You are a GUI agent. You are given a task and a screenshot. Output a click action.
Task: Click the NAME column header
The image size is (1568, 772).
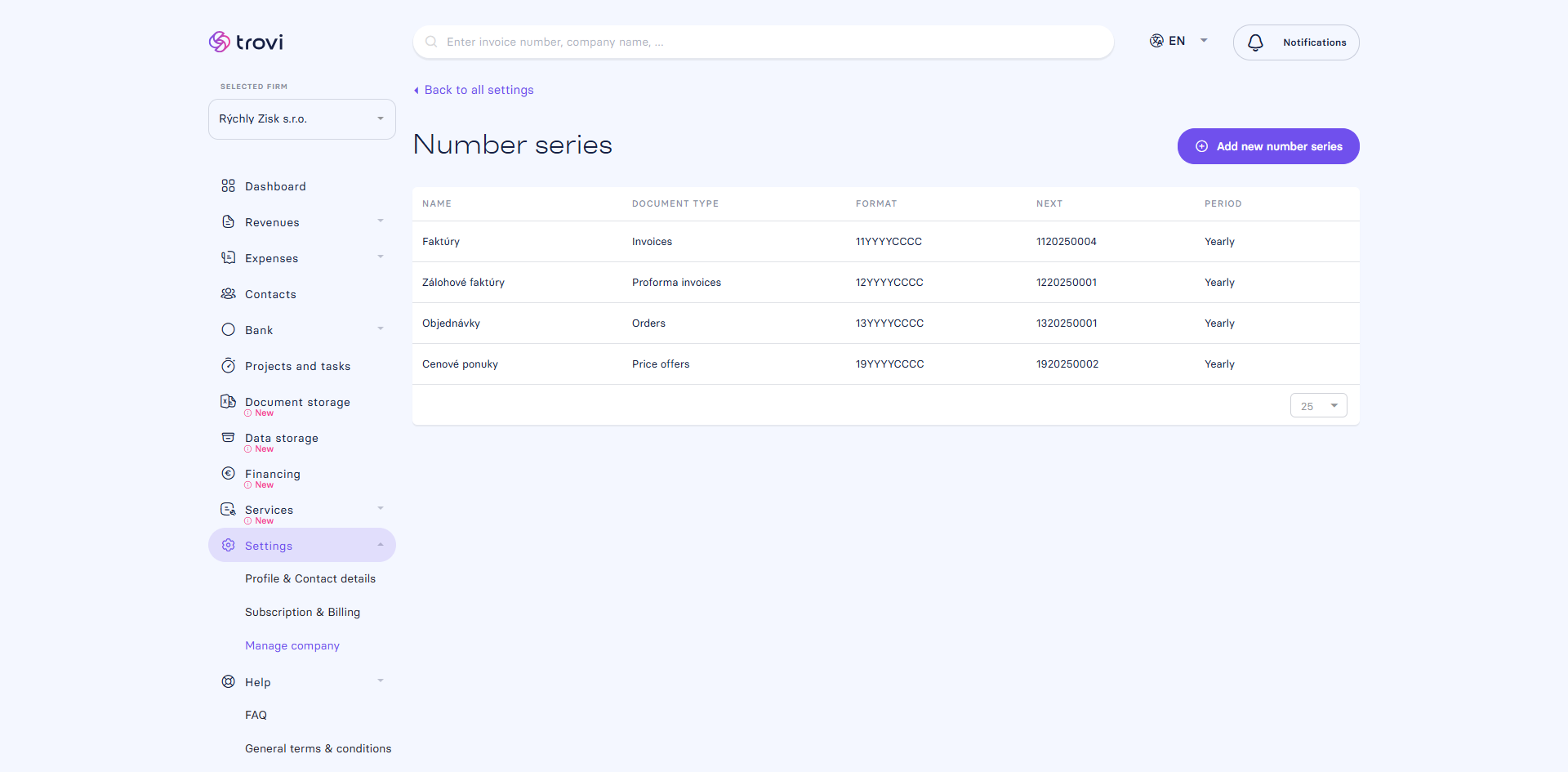coord(437,204)
